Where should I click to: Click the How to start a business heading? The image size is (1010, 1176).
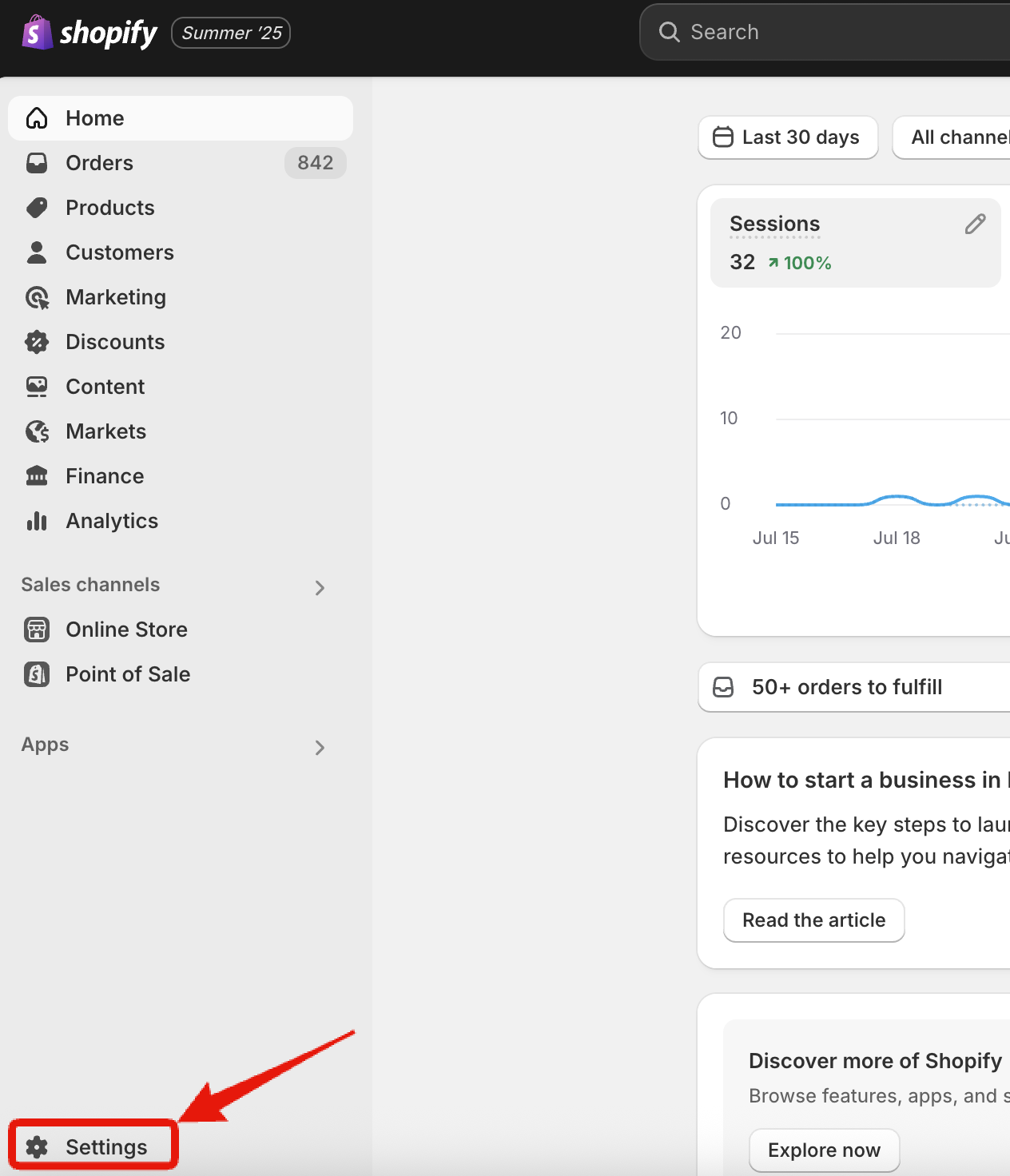[x=866, y=780]
